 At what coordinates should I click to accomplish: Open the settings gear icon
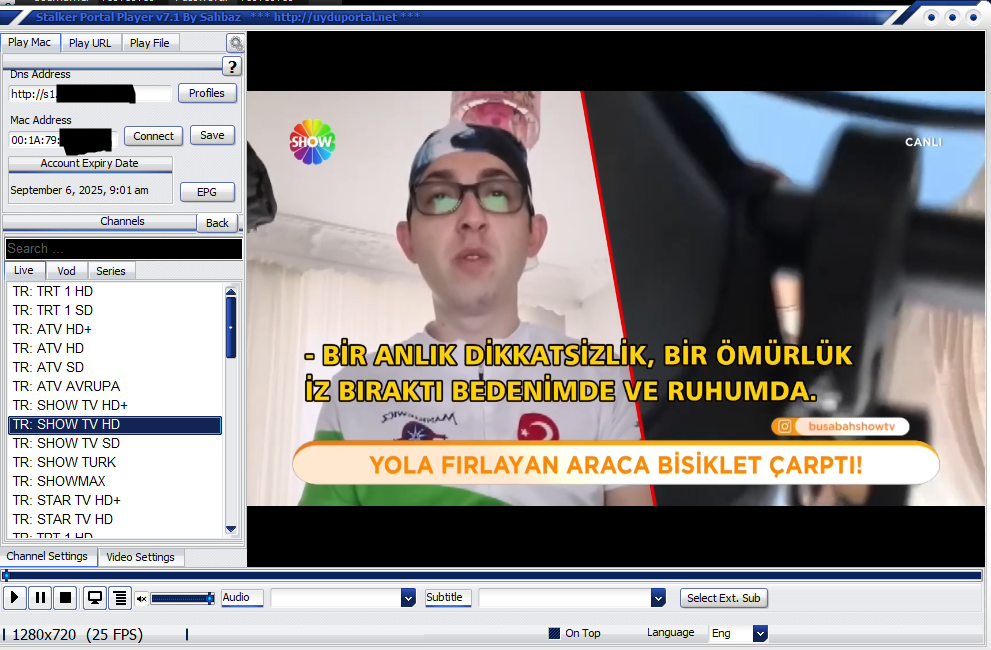pos(236,44)
